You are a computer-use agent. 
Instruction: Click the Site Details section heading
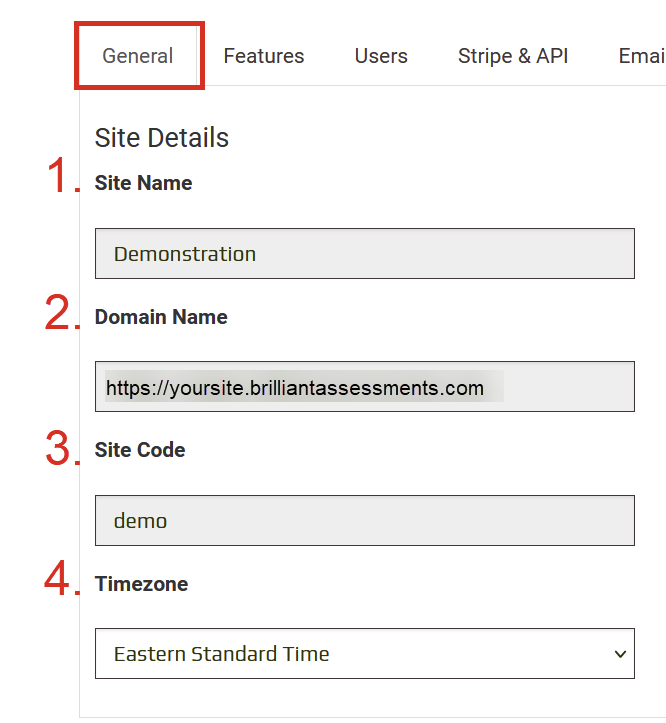162,138
